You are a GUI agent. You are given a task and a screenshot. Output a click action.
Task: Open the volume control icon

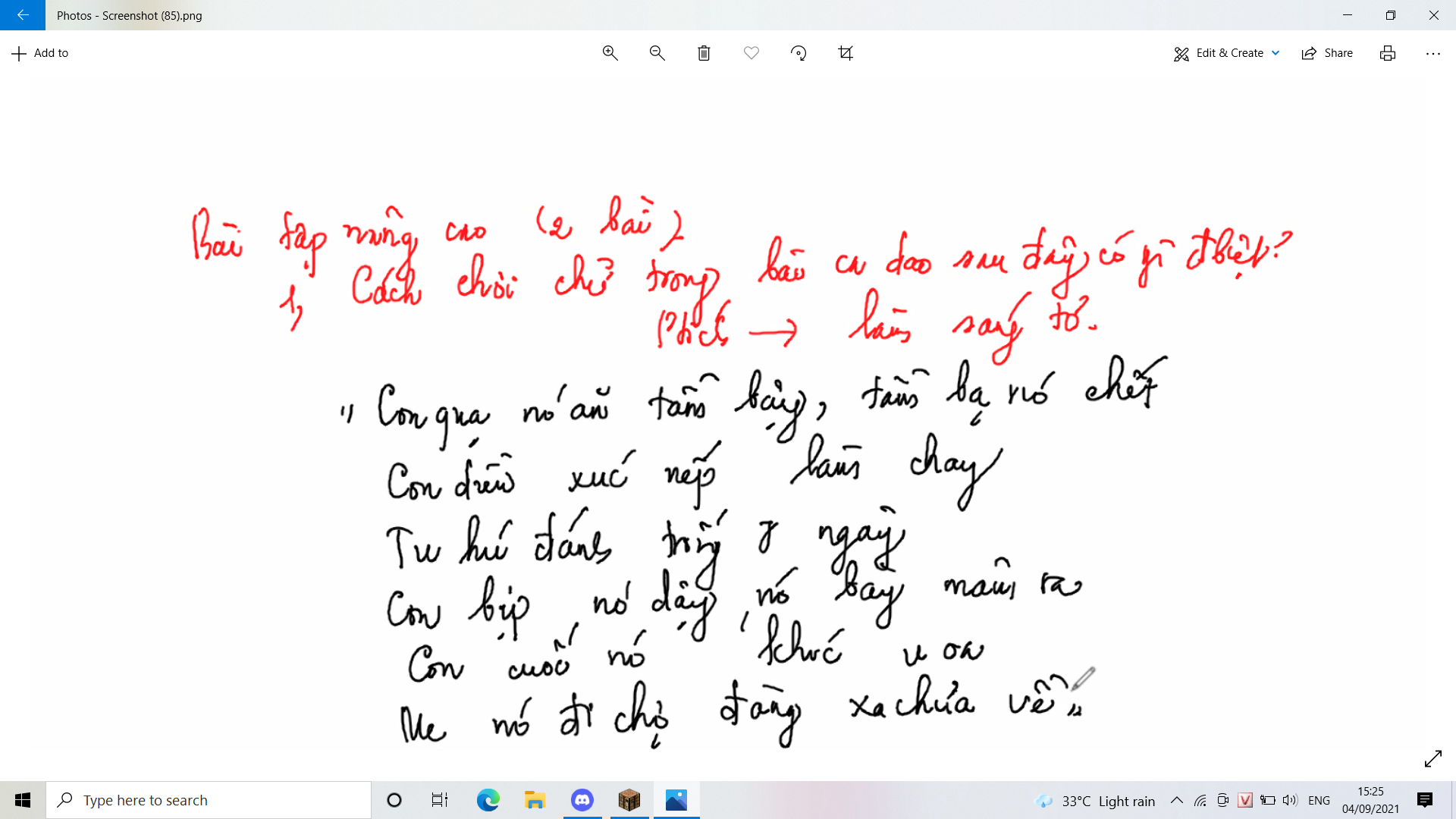1290,800
